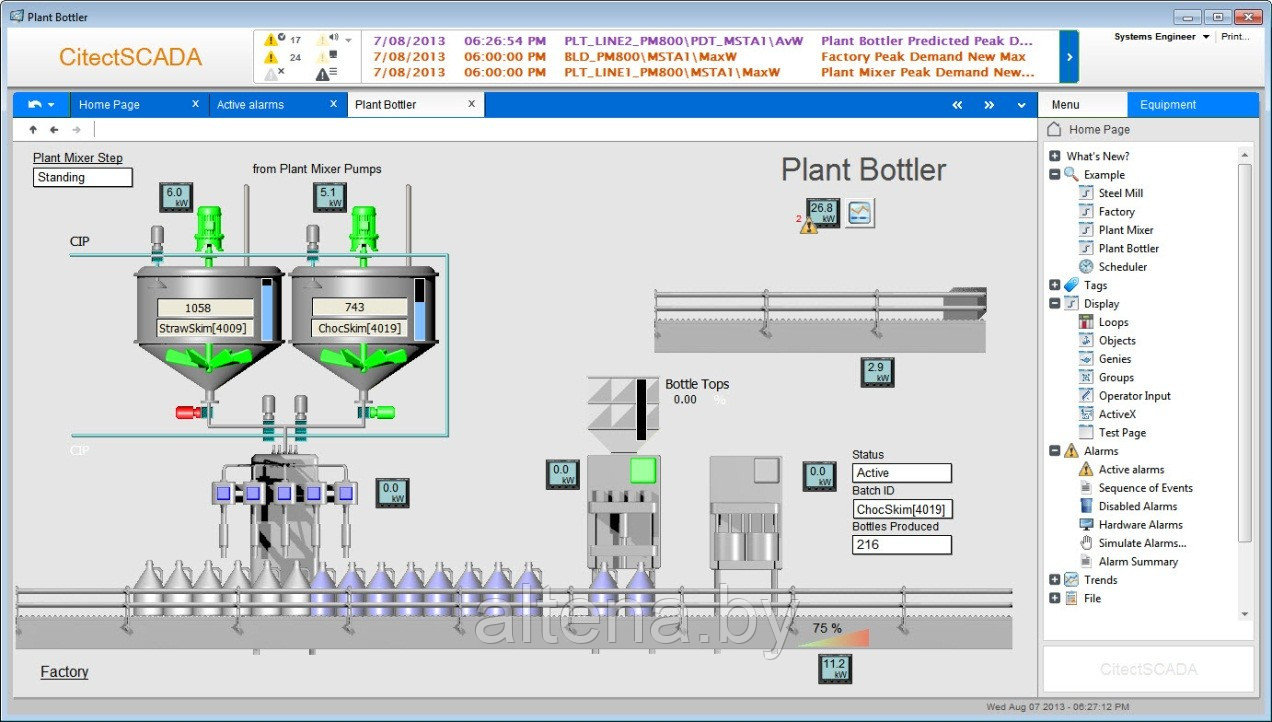Expand the Tags tree node

[1056, 285]
